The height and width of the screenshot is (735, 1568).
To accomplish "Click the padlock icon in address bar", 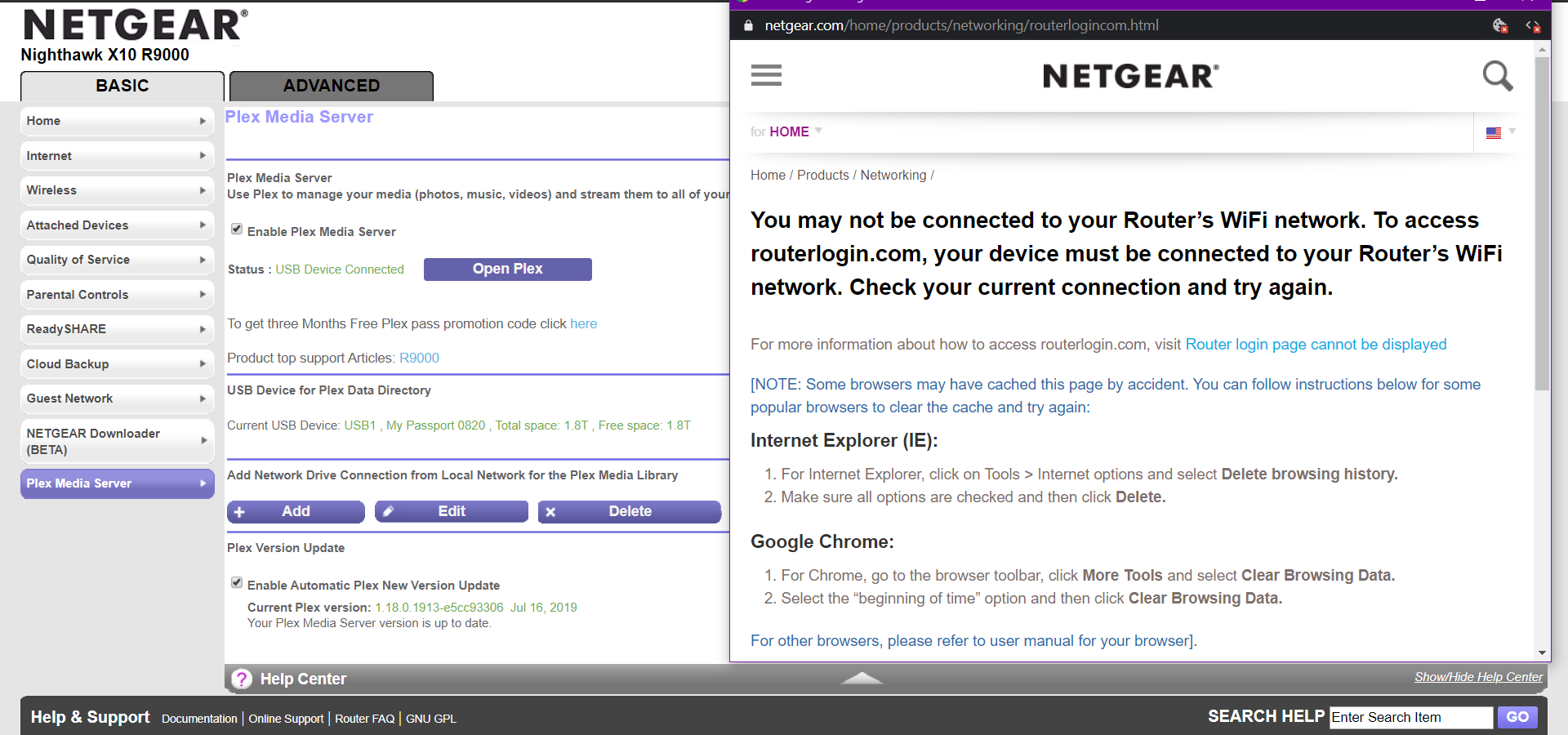I will click(748, 25).
